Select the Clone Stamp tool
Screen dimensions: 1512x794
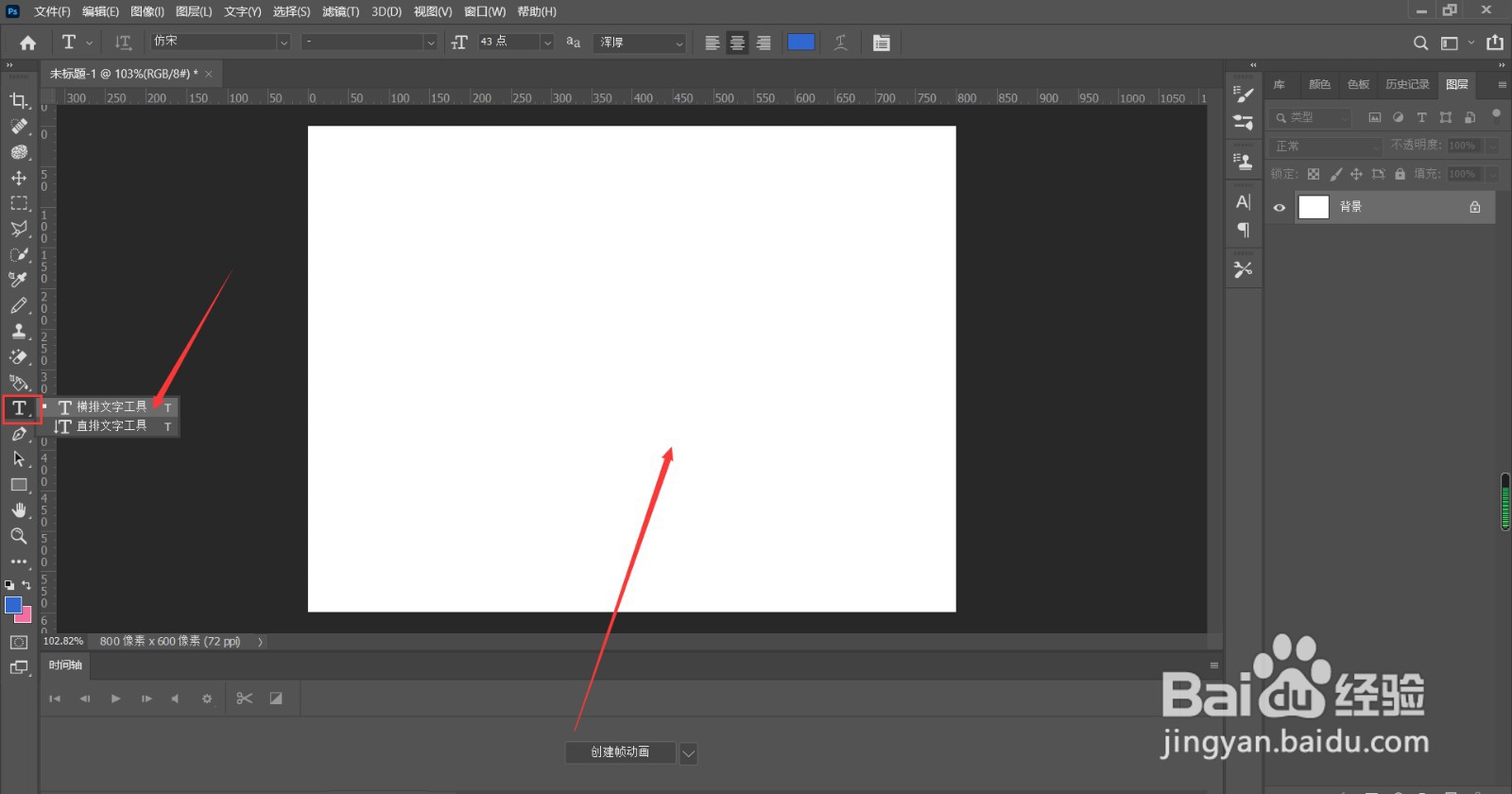point(19,331)
